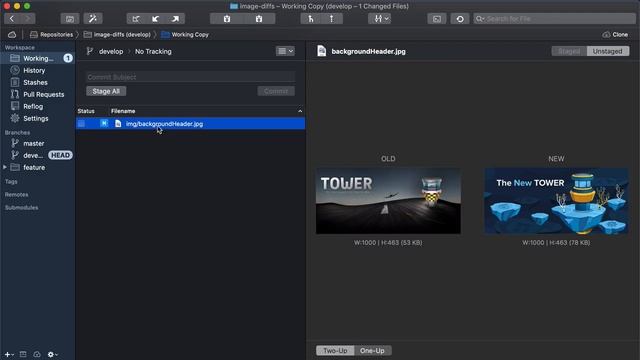This screenshot has width=640, height=360.
Task: Click the develop branch label in header
Action: (111, 51)
